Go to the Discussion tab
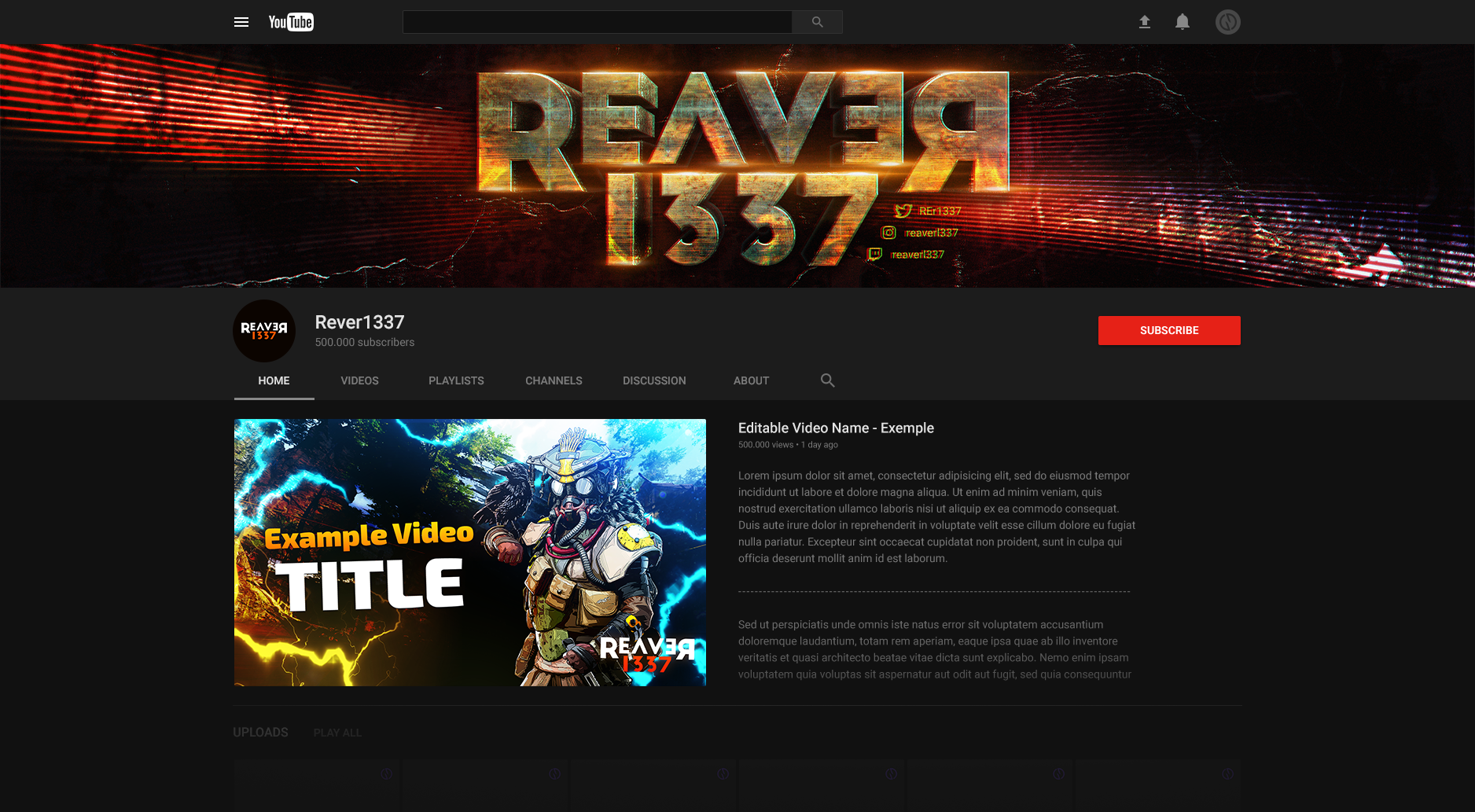This screenshot has width=1475, height=812. [654, 380]
